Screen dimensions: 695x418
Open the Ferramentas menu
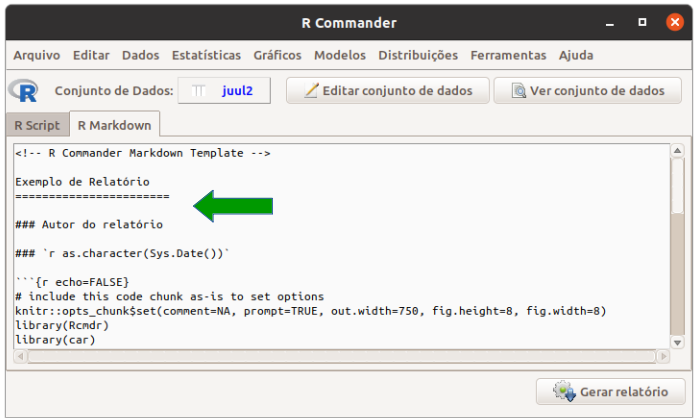coord(508,55)
